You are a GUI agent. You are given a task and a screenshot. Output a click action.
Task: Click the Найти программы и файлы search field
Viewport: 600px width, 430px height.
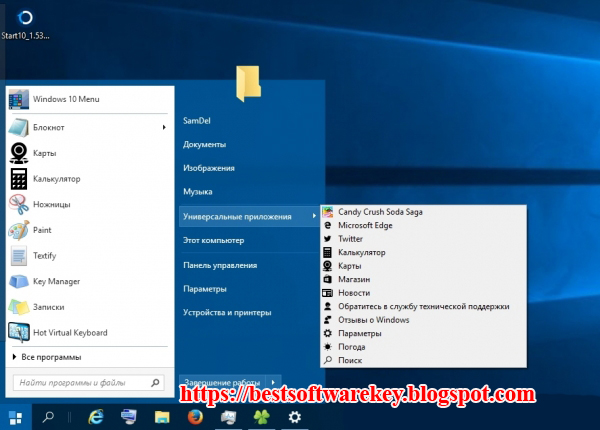[x=89, y=383]
